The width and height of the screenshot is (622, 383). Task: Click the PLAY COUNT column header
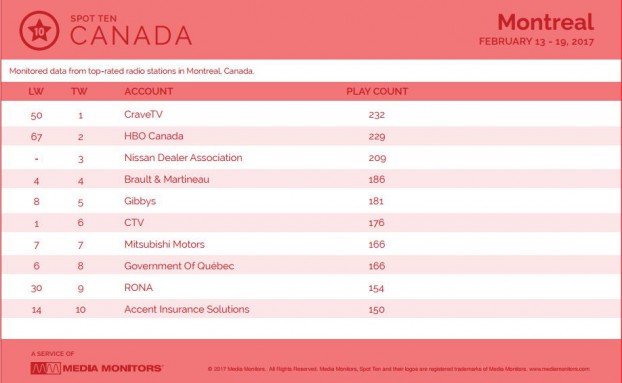[377, 92]
